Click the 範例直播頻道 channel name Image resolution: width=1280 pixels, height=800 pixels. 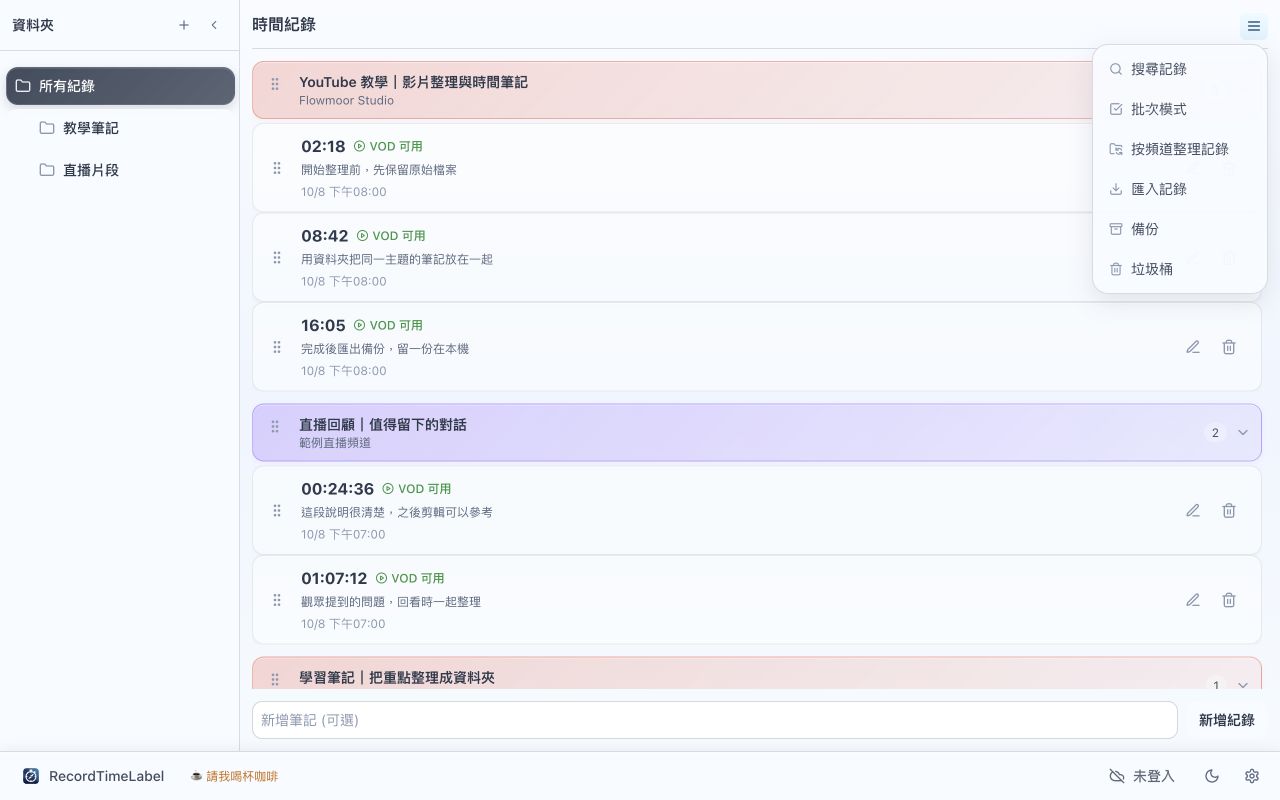pyautogui.click(x=335, y=442)
